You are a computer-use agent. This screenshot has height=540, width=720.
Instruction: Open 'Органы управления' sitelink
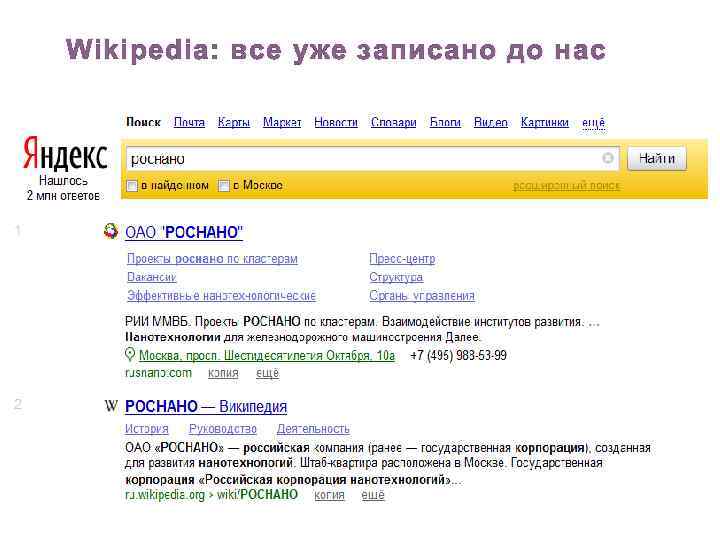422,296
